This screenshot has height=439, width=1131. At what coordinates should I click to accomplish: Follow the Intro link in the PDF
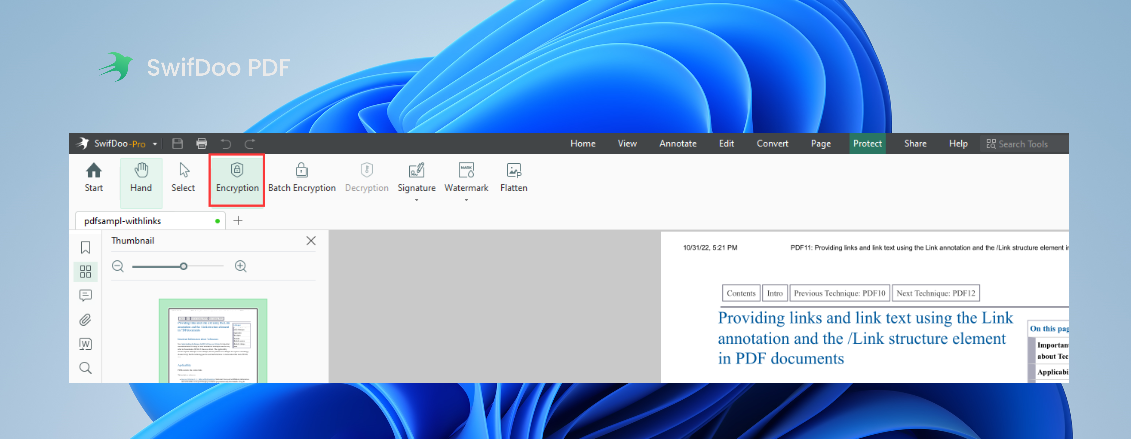pos(775,293)
